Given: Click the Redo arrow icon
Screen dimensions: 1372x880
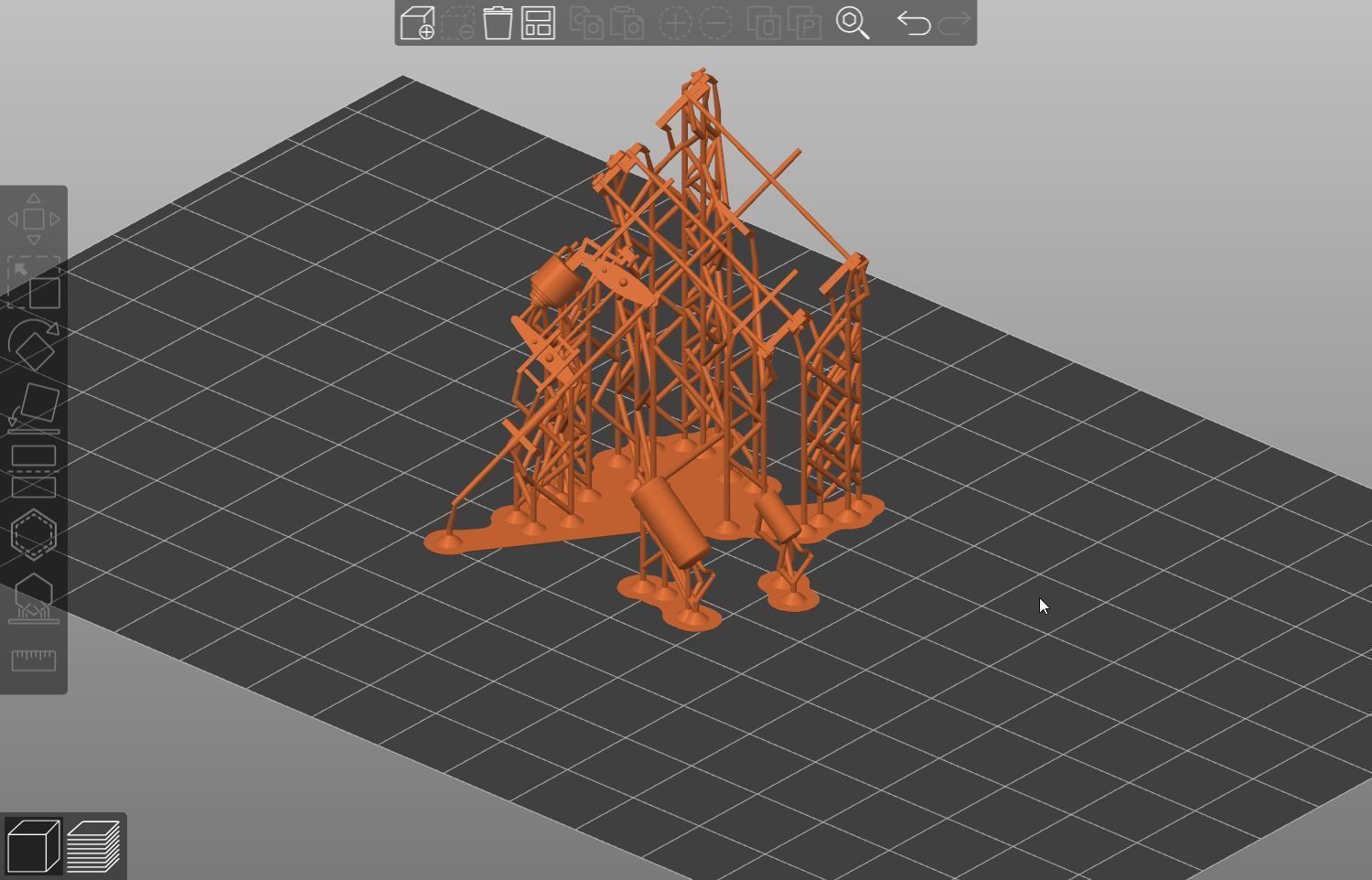Looking at the screenshot, I should point(954,23).
